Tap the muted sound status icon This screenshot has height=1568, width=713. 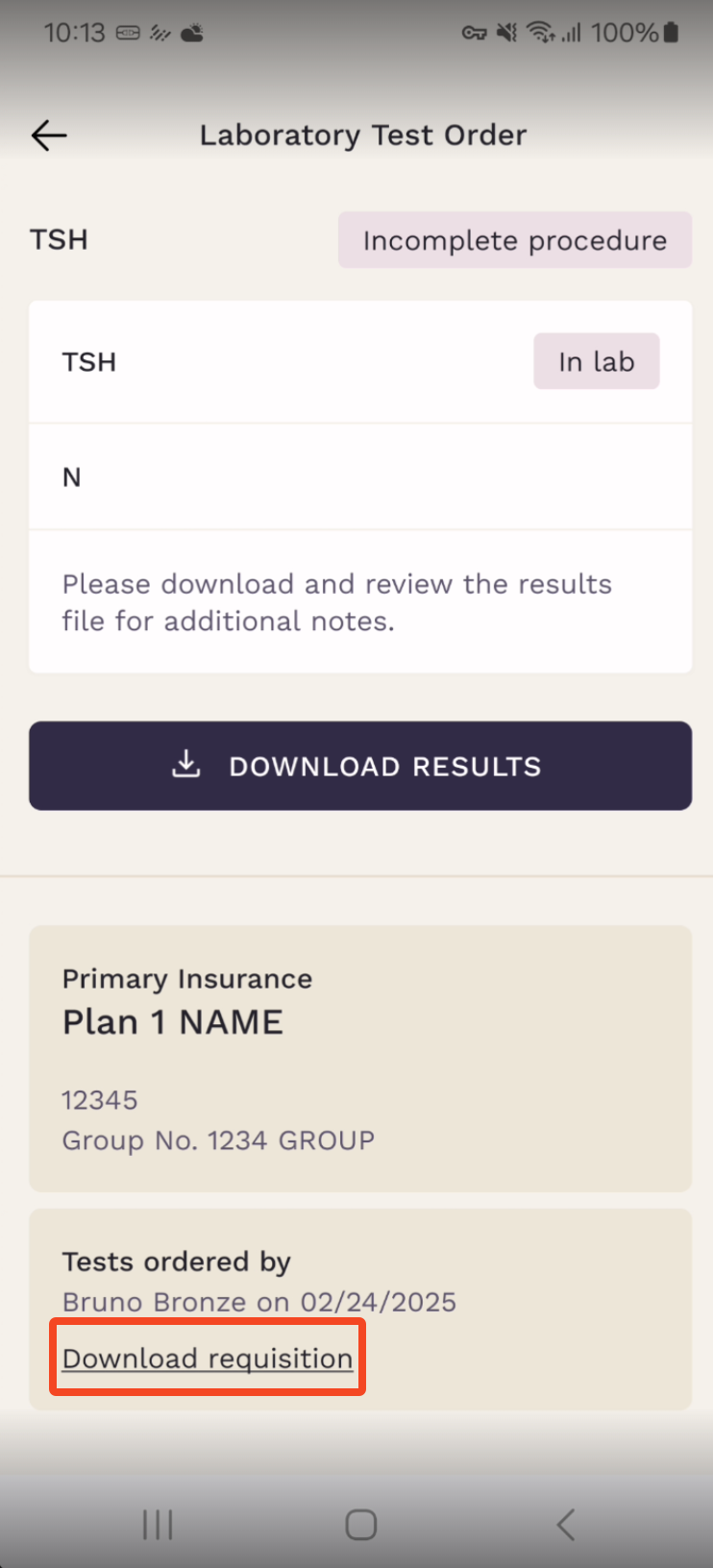[506, 33]
